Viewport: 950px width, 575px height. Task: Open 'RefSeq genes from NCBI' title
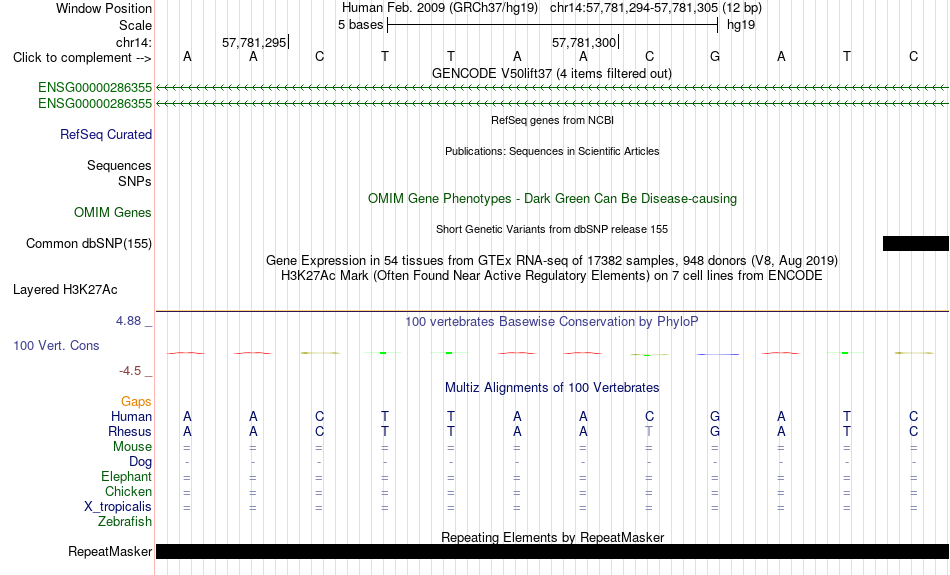[x=552, y=120]
